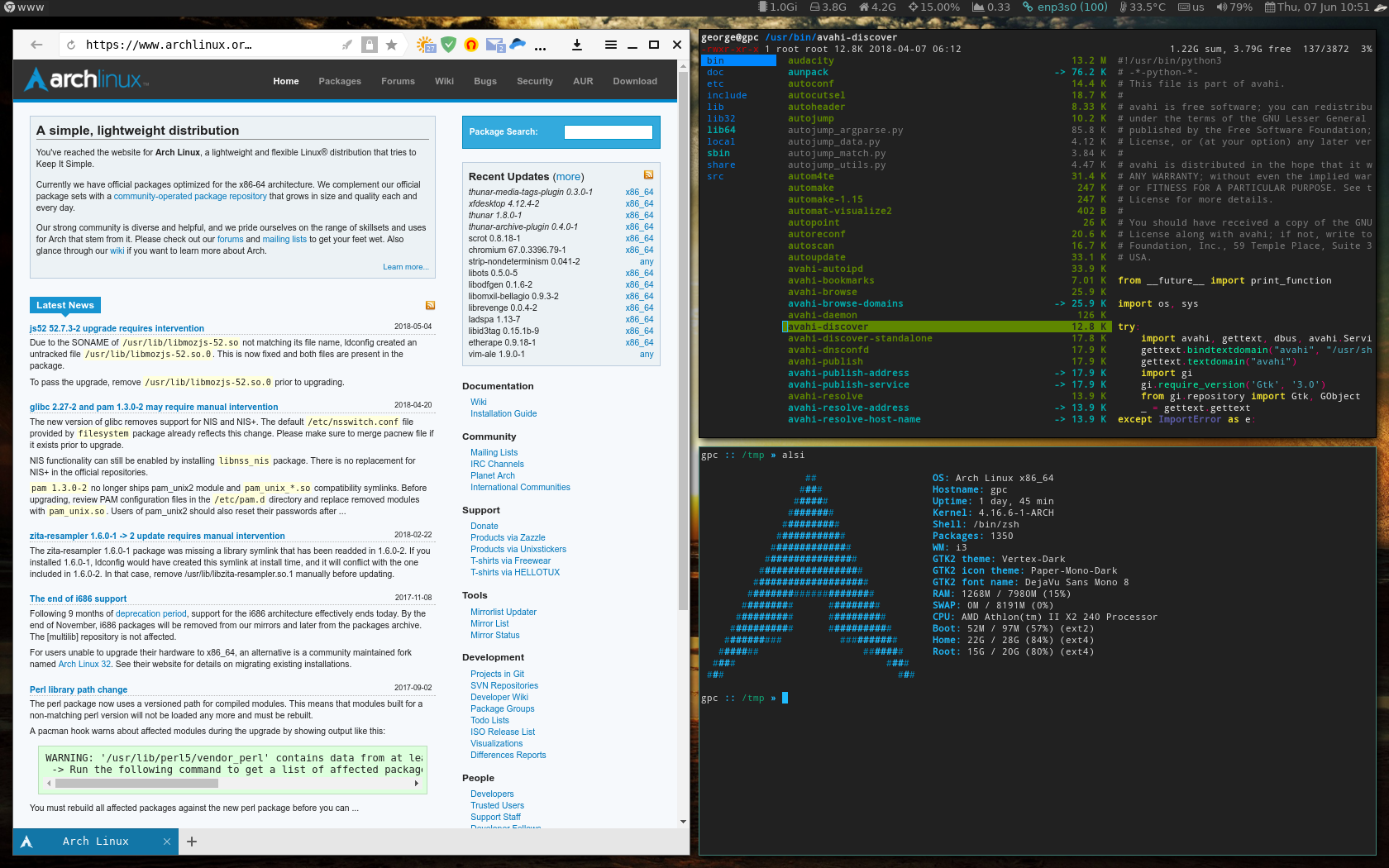
Task: Open the green shield ad blocker extension
Action: tap(449, 45)
